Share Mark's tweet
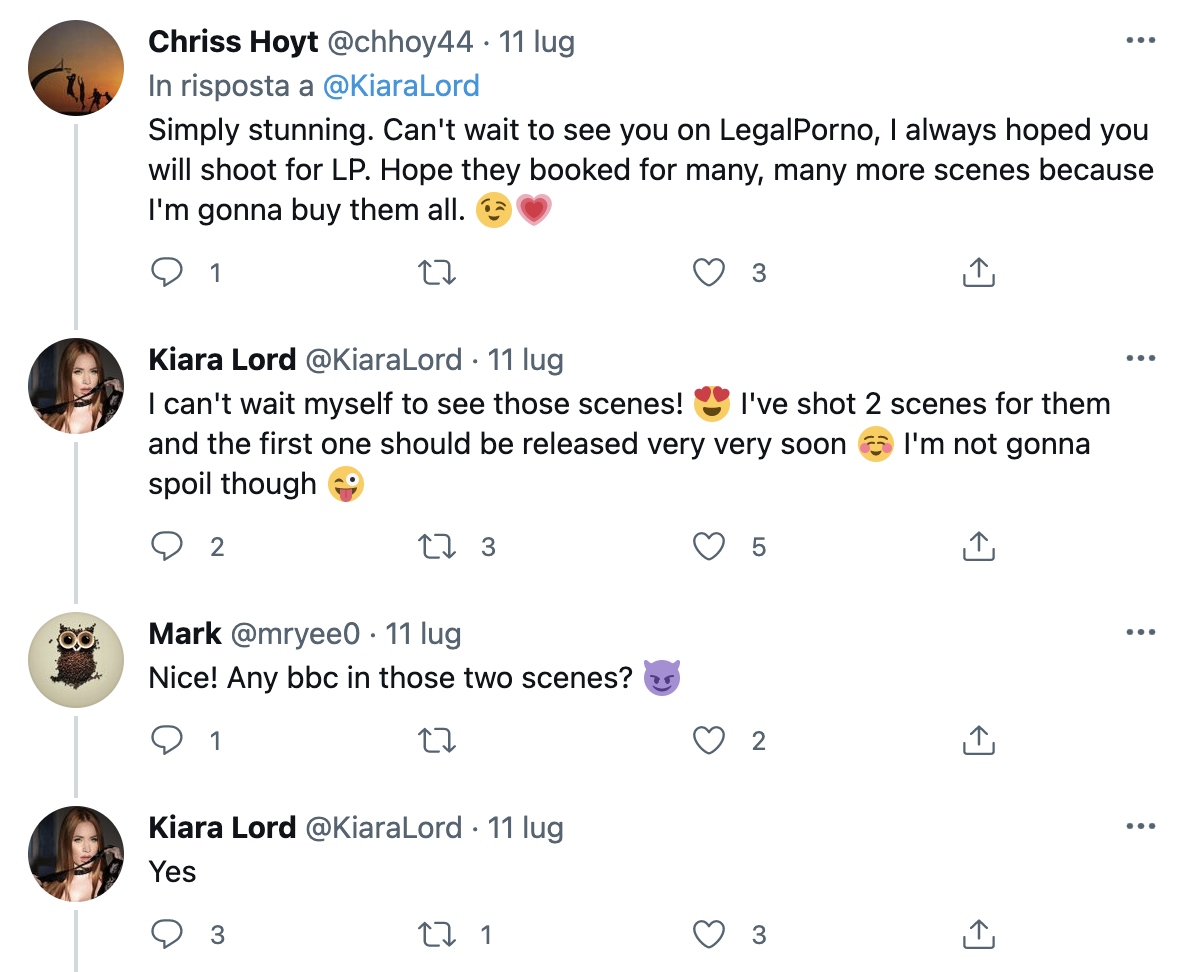This screenshot has height=972, width=1192. (979, 740)
